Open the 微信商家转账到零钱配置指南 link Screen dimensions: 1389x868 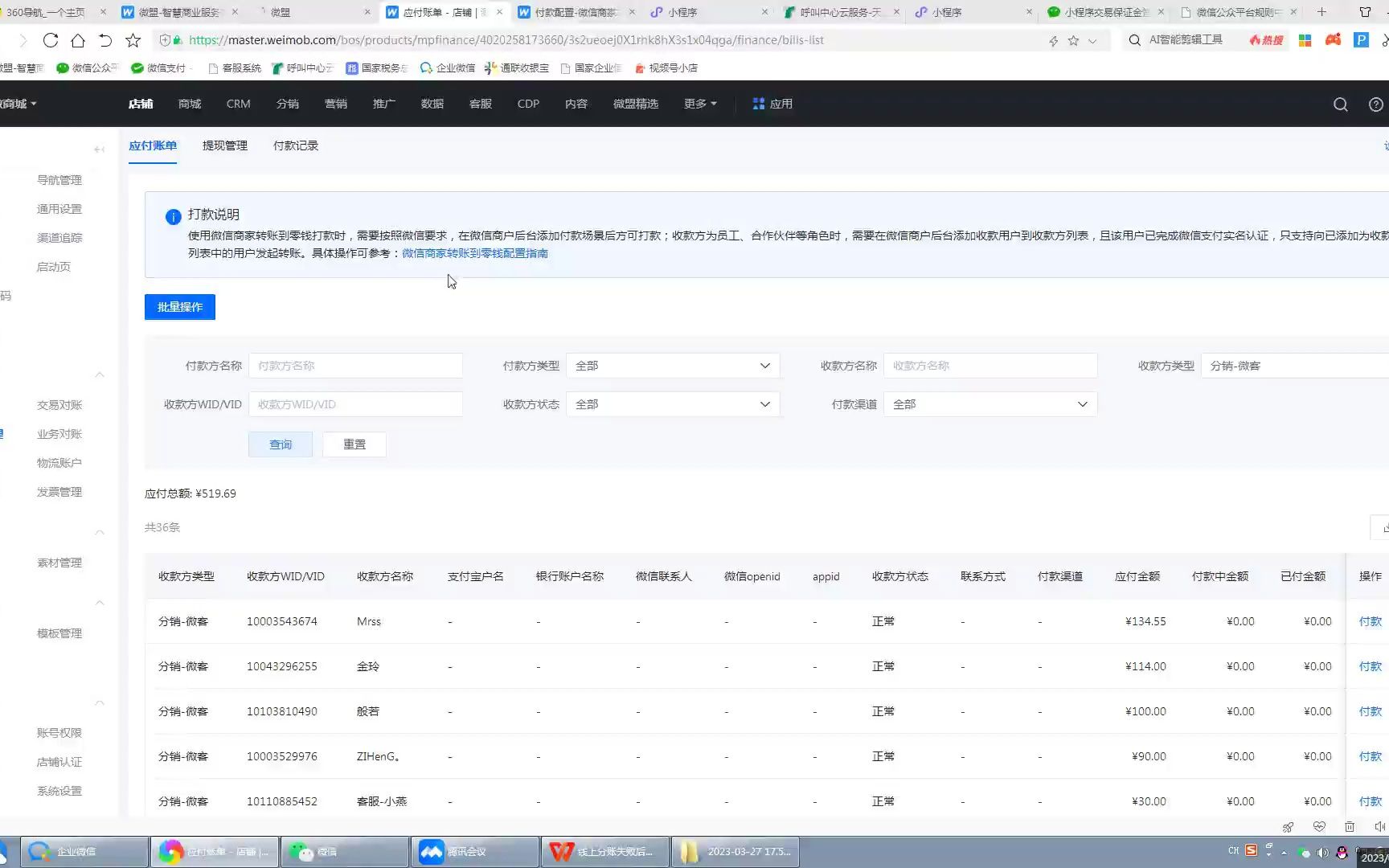(x=474, y=253)
